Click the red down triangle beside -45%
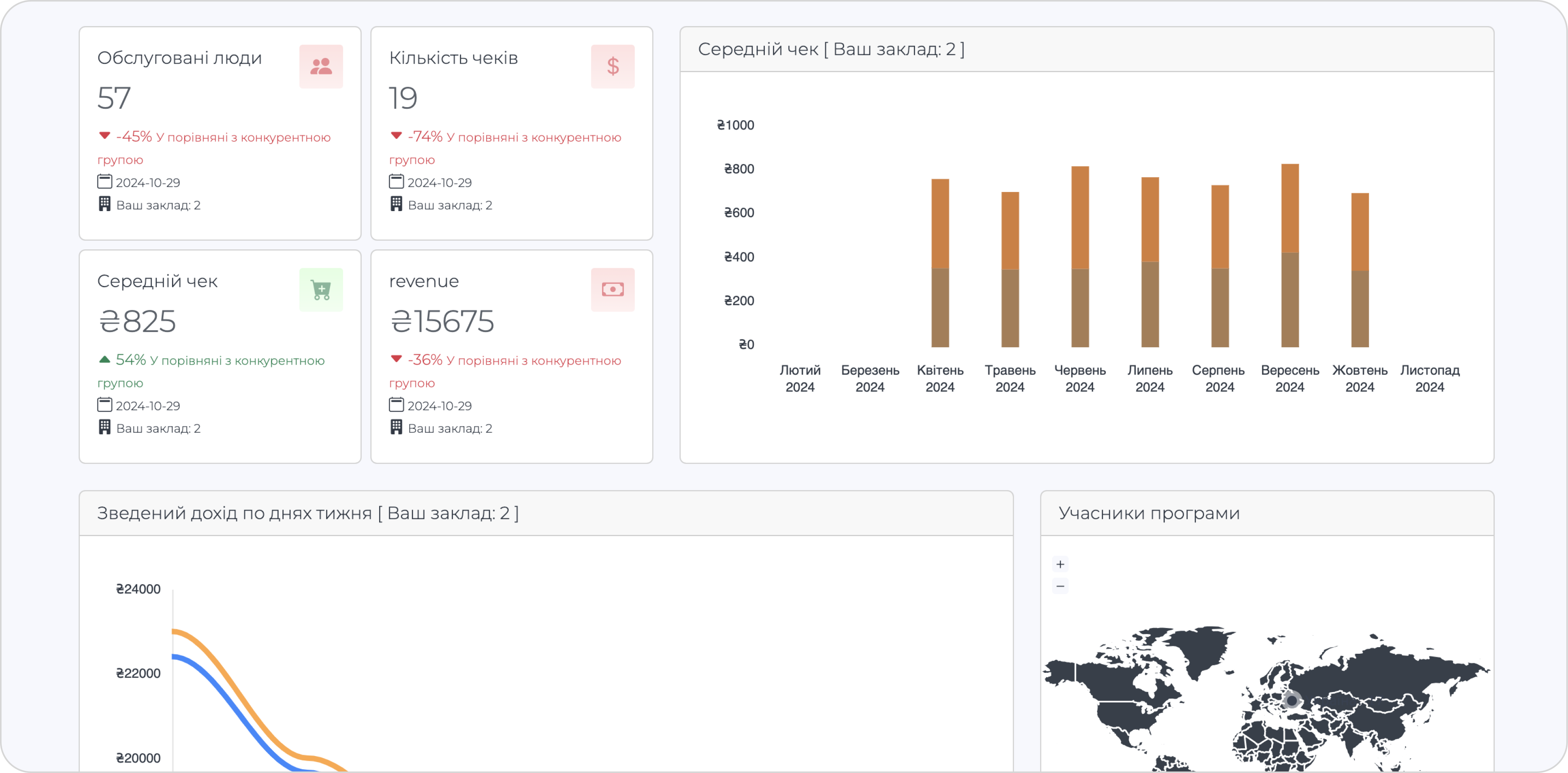This screenshot has width=1568, height=773. [x=105, y=136]
